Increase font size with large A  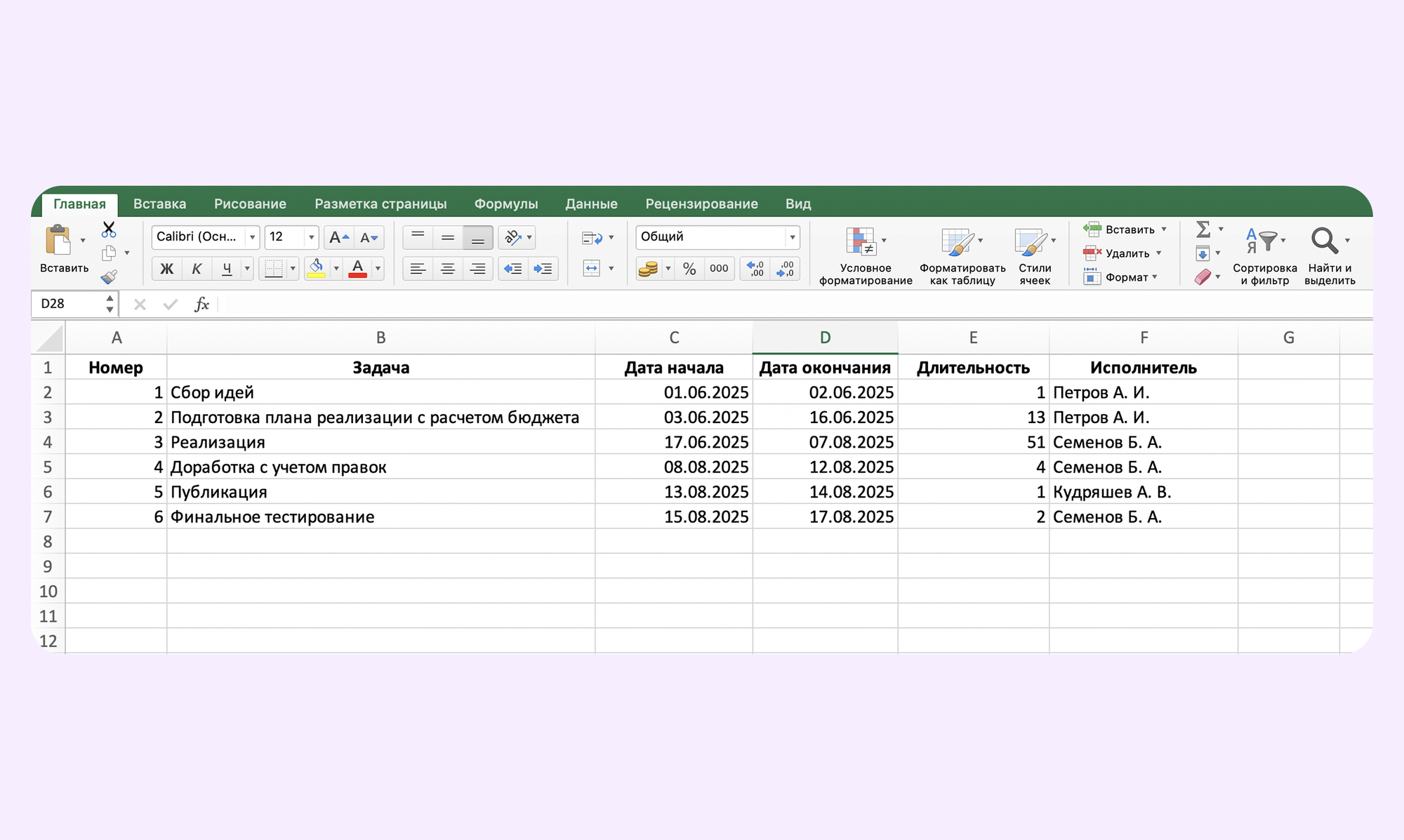tap(338, 237)
